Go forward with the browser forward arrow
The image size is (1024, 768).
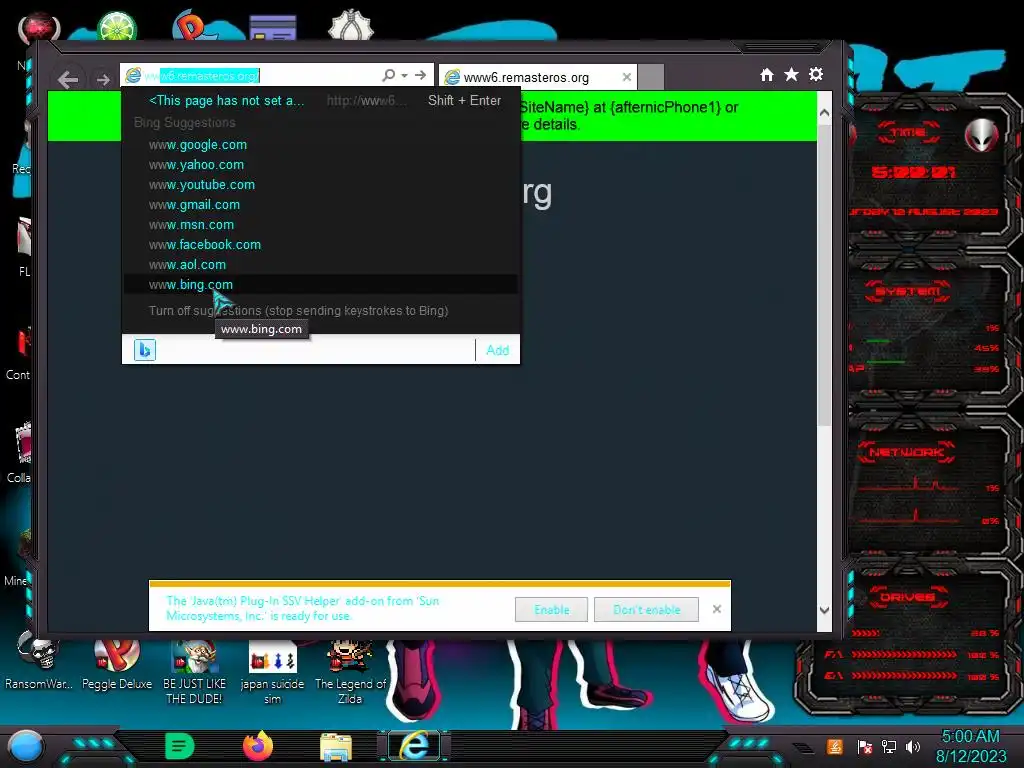click(x=103, y=80)
